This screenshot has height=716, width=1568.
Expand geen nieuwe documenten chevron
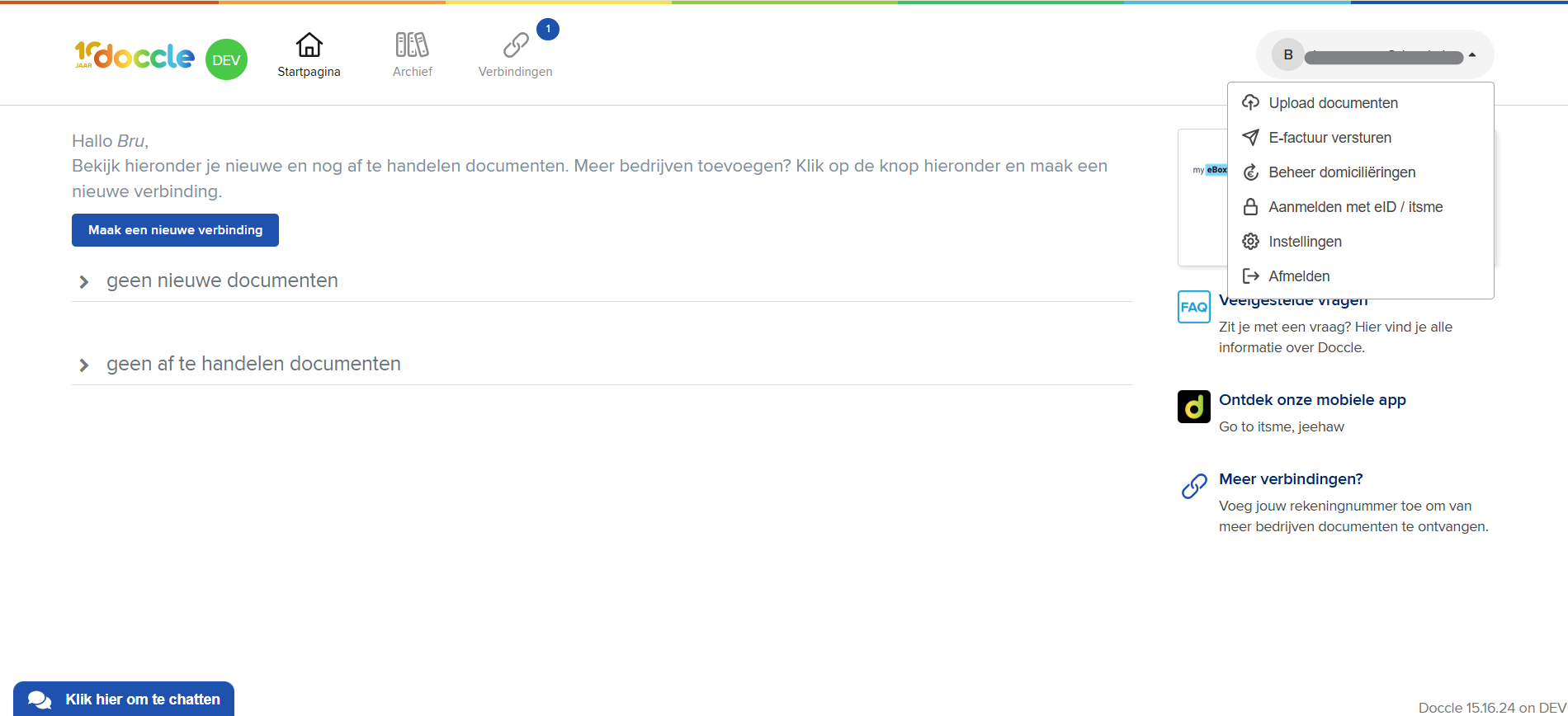(x=83, y=282)
